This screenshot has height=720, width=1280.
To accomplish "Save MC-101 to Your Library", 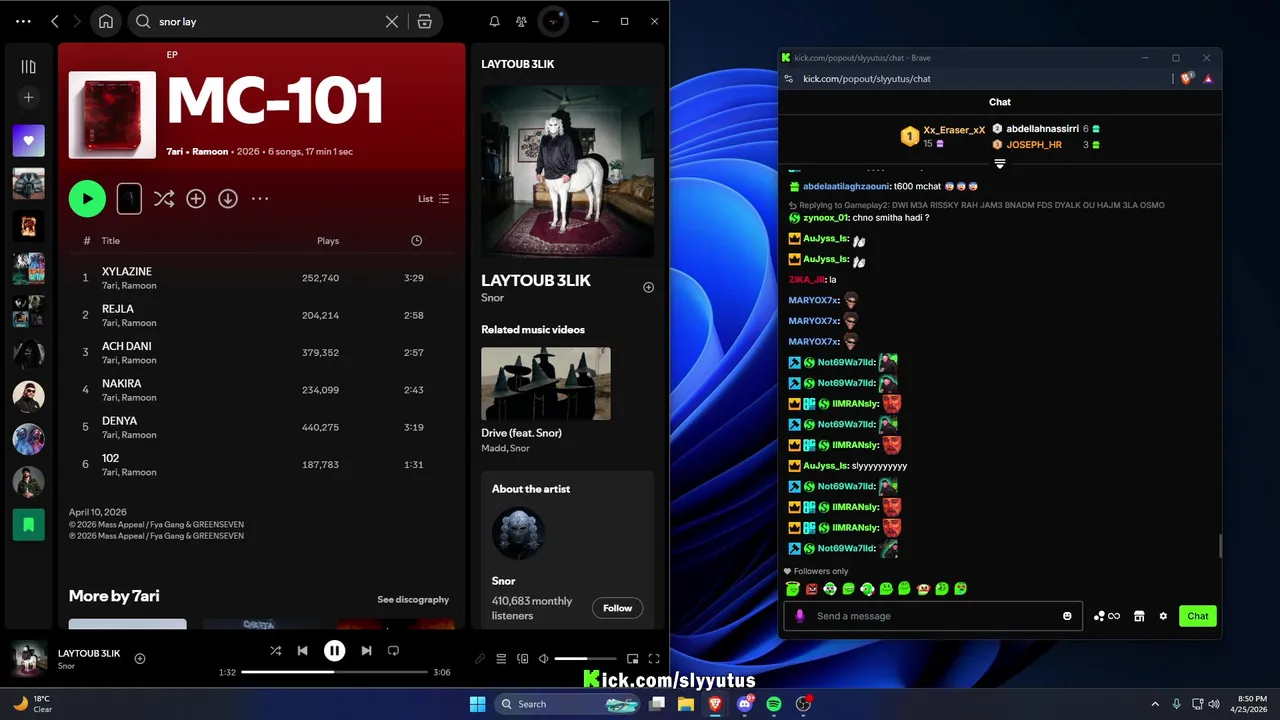I will (196, 199).
